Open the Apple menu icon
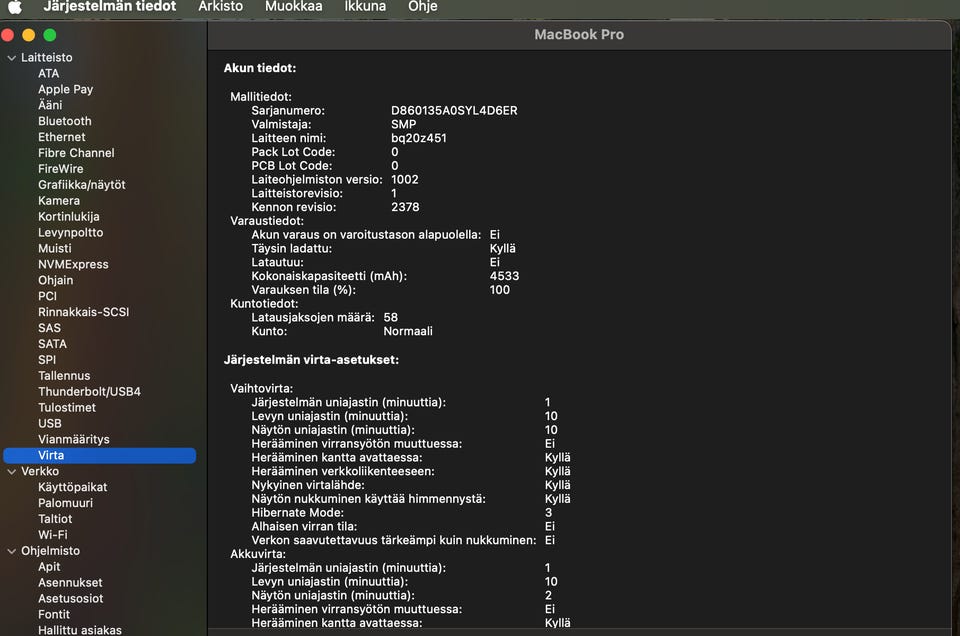960x636 pixels. (15, 7)
